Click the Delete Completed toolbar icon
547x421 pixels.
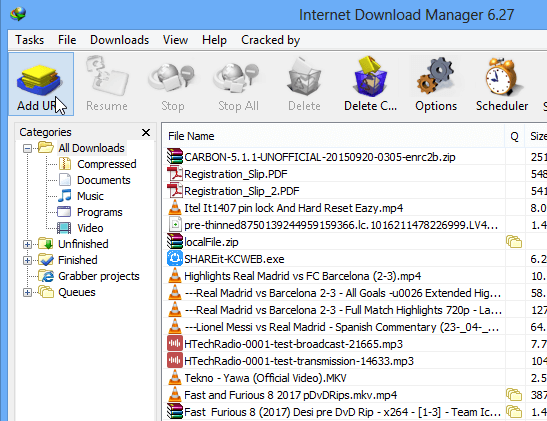(370, 76)
